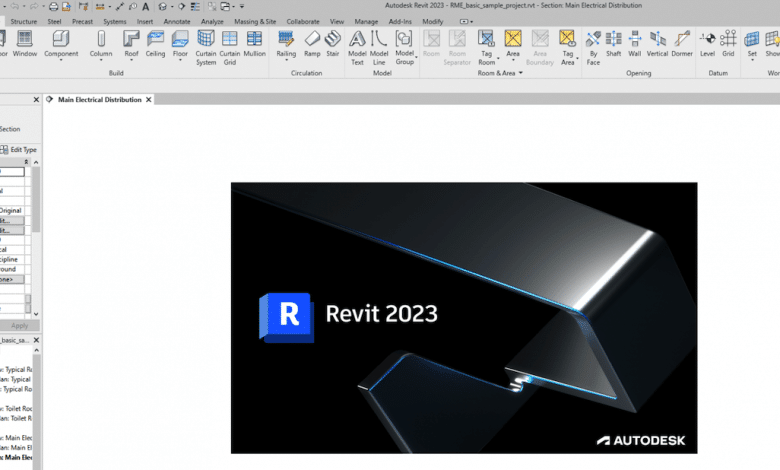Click the Switch Windows icon
The image size is (780, 470).
226,6
